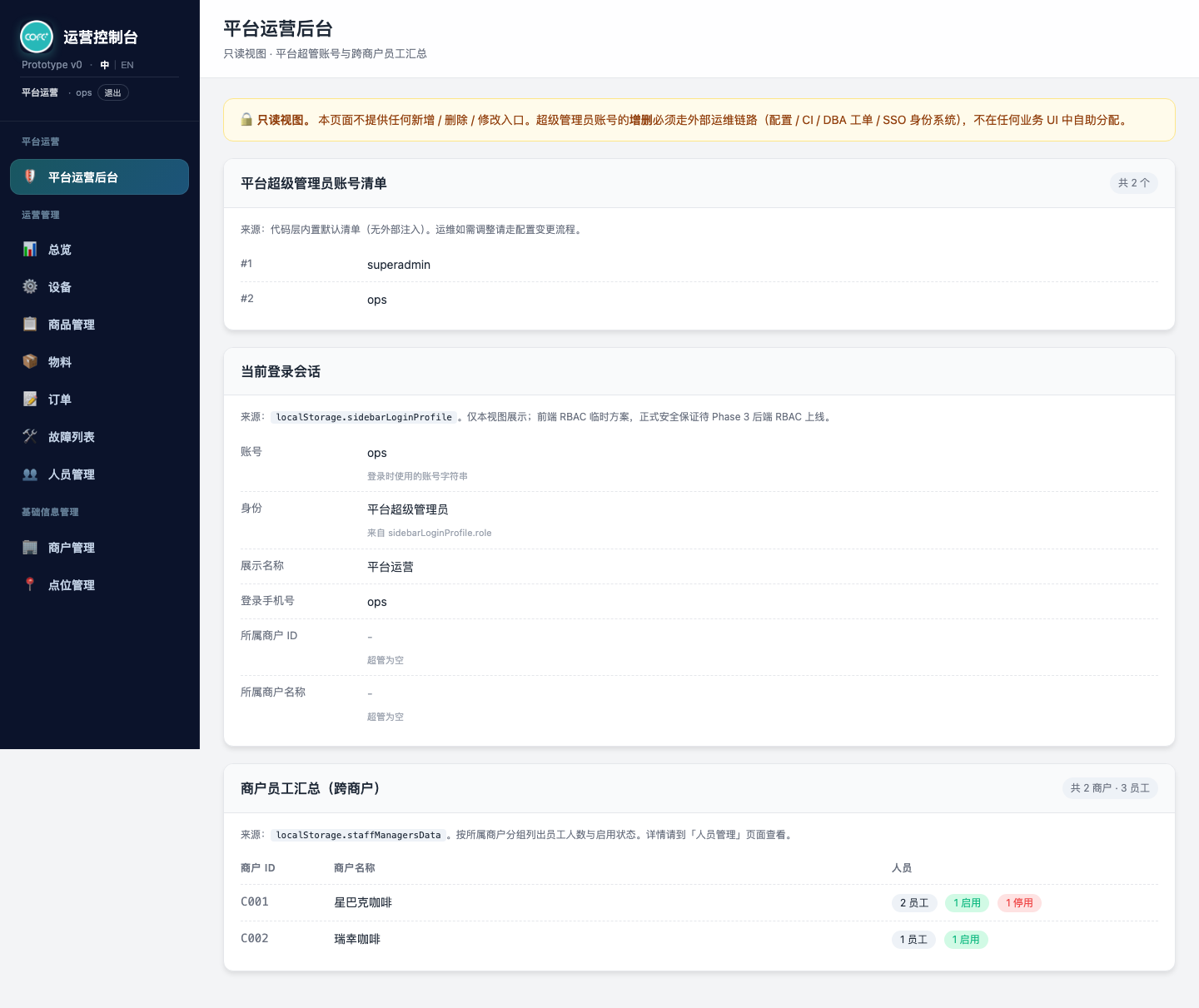The image size is (1199, 1008).
Task: Click the notepad icon for 订单
Action: (x=30, y=399)
